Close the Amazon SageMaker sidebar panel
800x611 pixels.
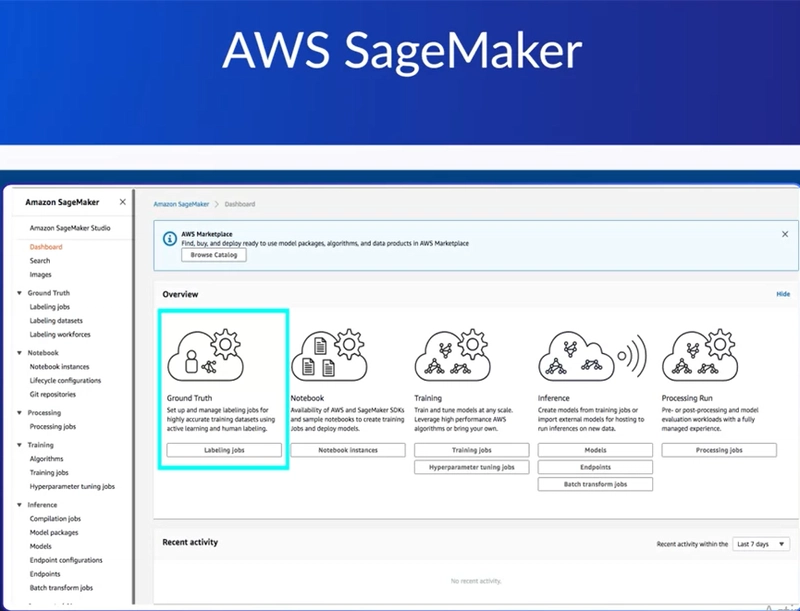pyautogui.click(x=122, y=202)
